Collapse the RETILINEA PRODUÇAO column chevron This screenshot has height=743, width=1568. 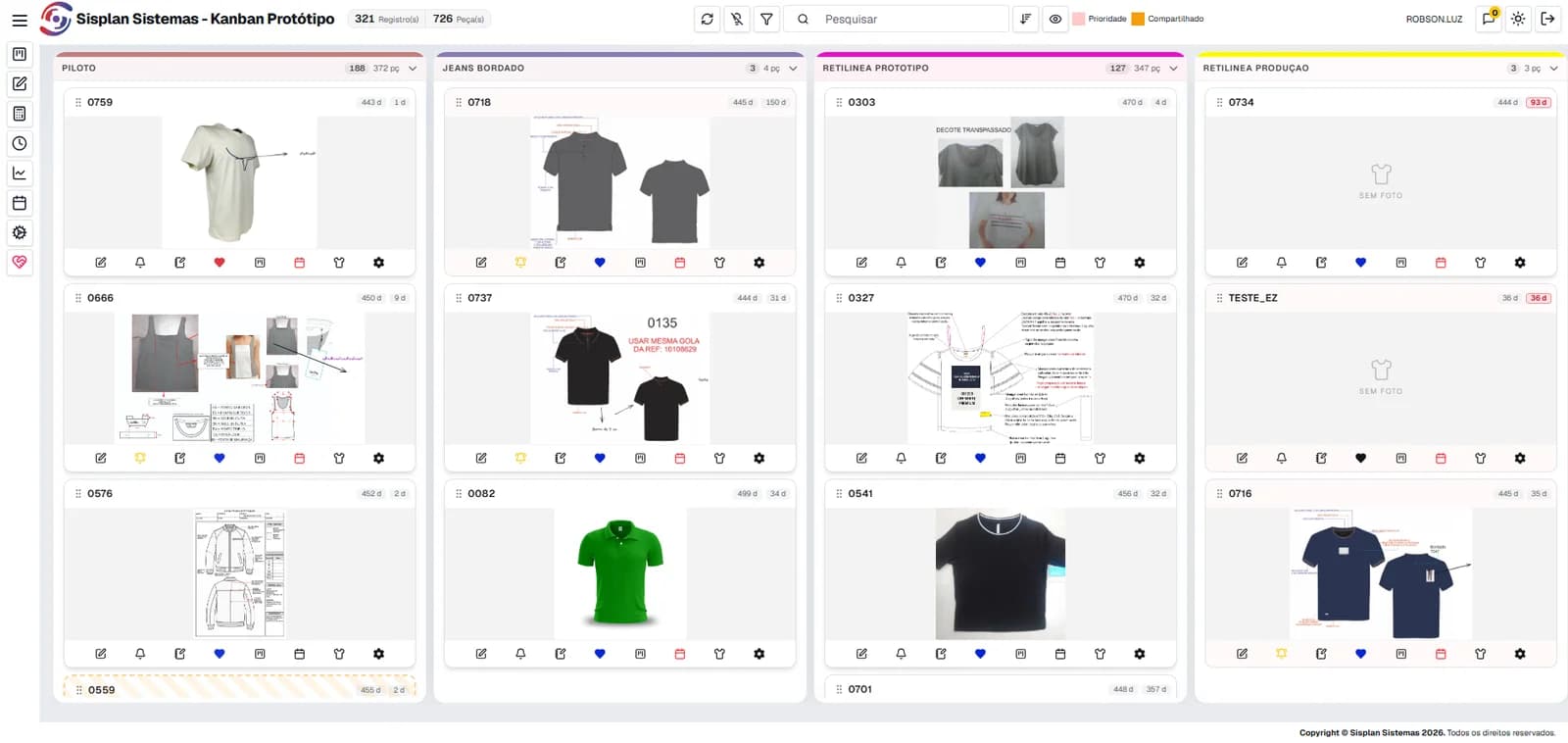coord(1553,69)
